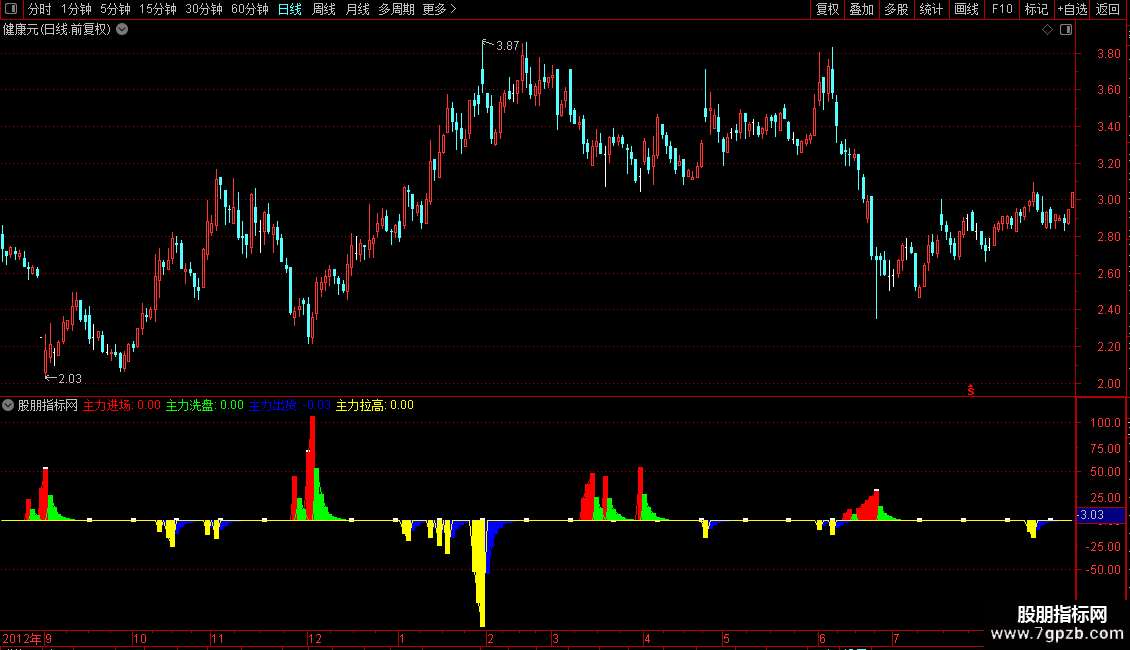Viewport: 1130px width, 650px height.
Task: Click the -3.03 indicator value label
Action: (x=1091, y=515)
